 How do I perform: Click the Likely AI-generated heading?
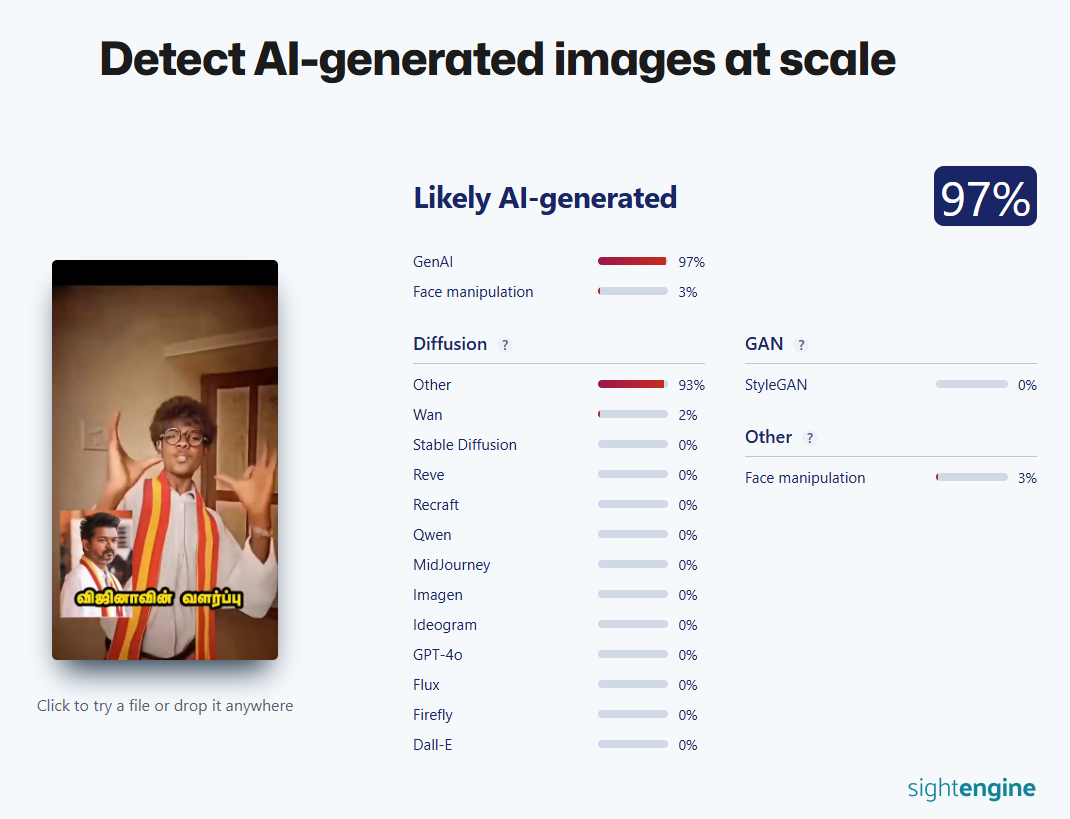(545, 198)
